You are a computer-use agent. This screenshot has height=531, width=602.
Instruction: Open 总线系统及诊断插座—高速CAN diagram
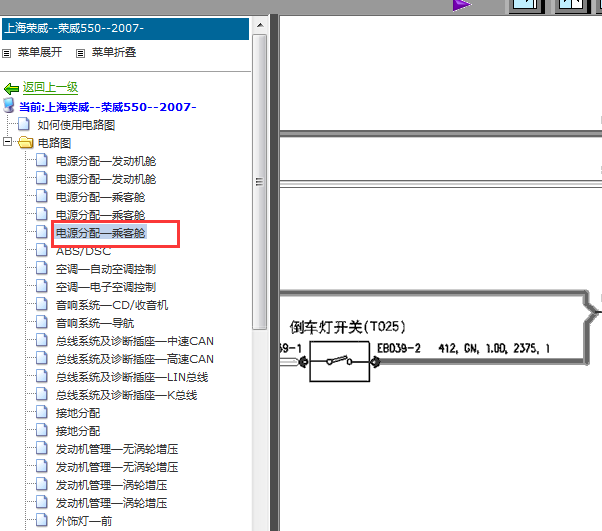(x=134, y=359)
